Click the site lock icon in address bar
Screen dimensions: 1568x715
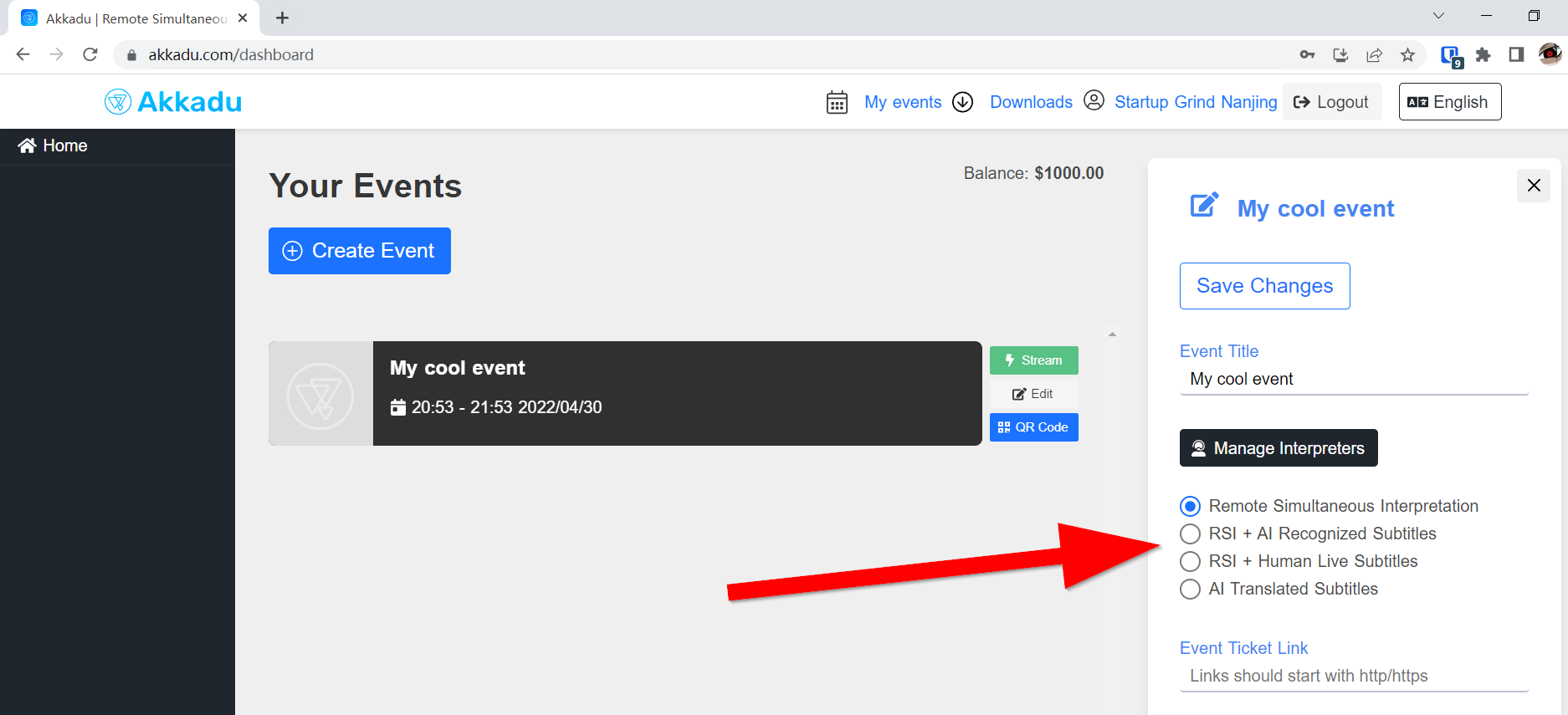pyautogui.click(x=131, y=55)
